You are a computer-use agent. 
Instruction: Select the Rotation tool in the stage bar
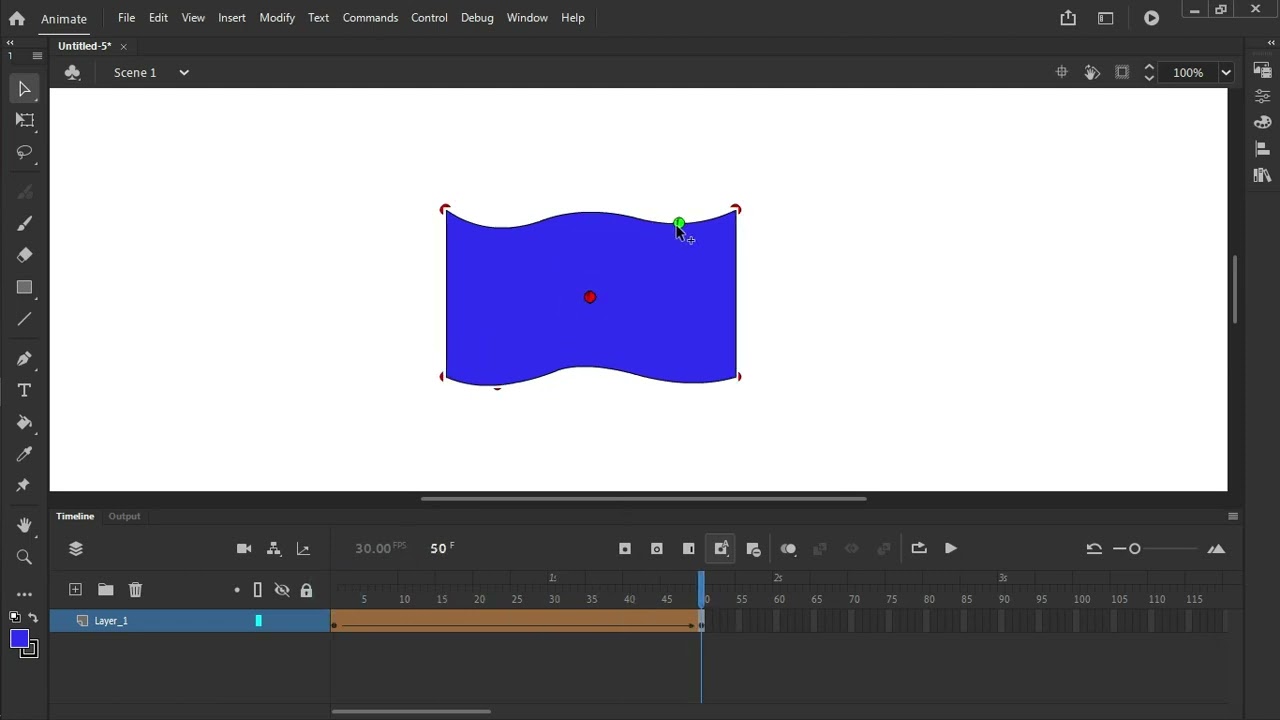(x=1092, y=72)
